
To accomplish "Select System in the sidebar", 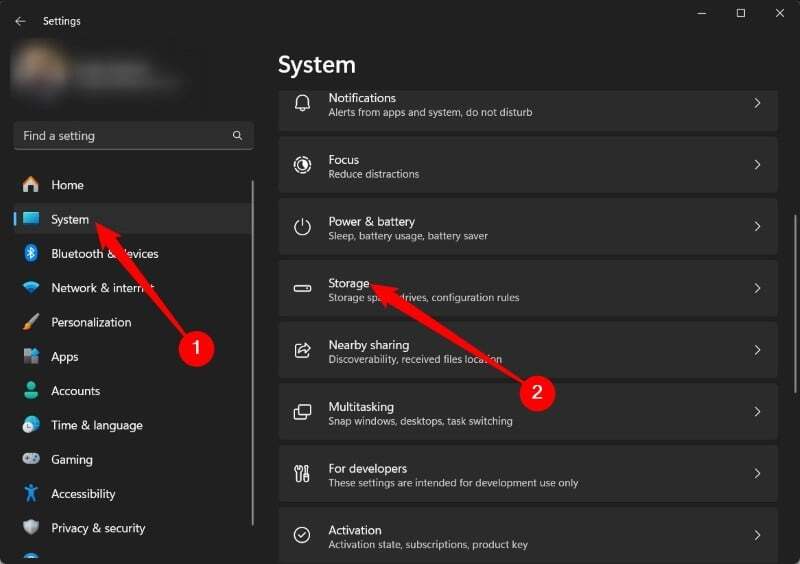I will point(133,219).
